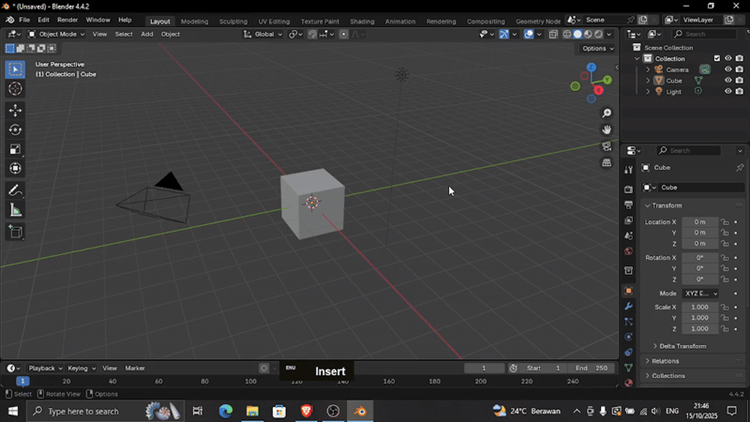Switch to the Sculpting workspace tab
Screen dimensions: 750x422
[233, 20]
